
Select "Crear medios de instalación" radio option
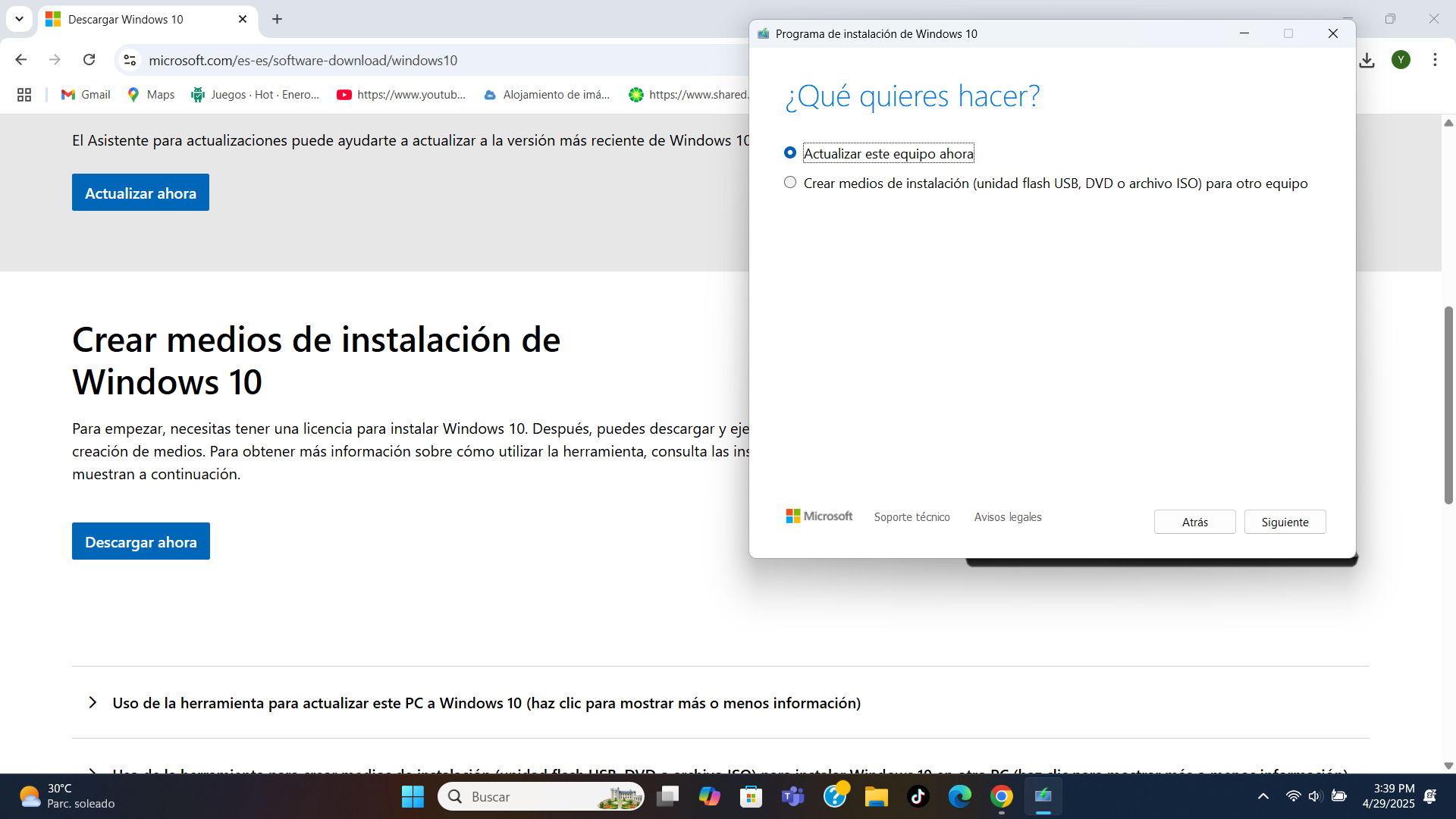coord(790,183)
